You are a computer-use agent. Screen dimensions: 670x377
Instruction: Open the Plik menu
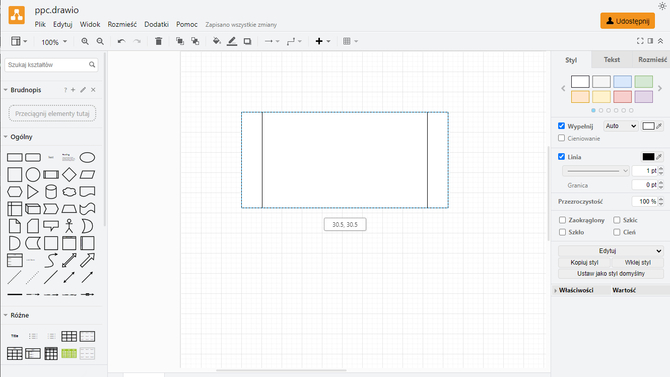tap(40, 24)
